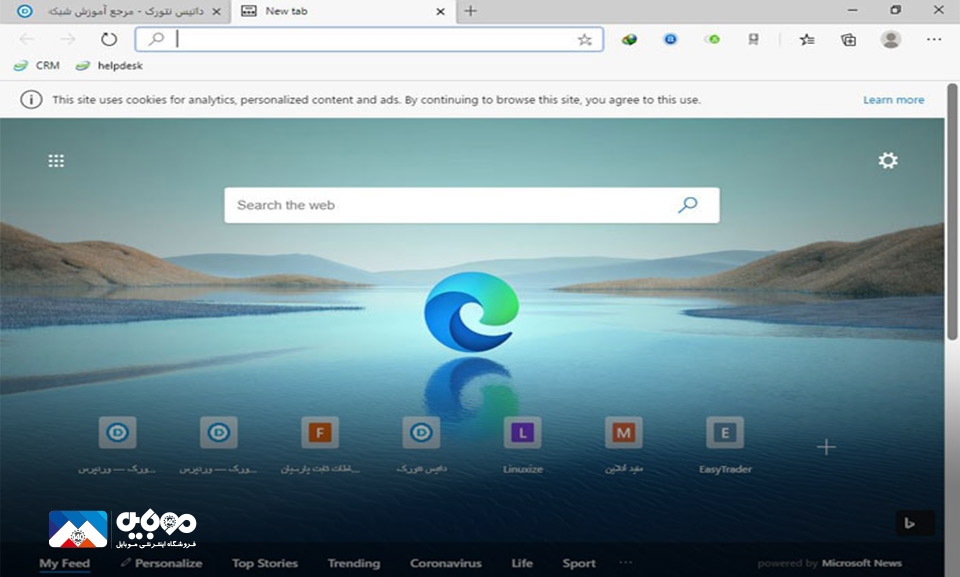The image size is (960, 577).
Task: Open the CRM bookmark
Action: click(37, 66)
